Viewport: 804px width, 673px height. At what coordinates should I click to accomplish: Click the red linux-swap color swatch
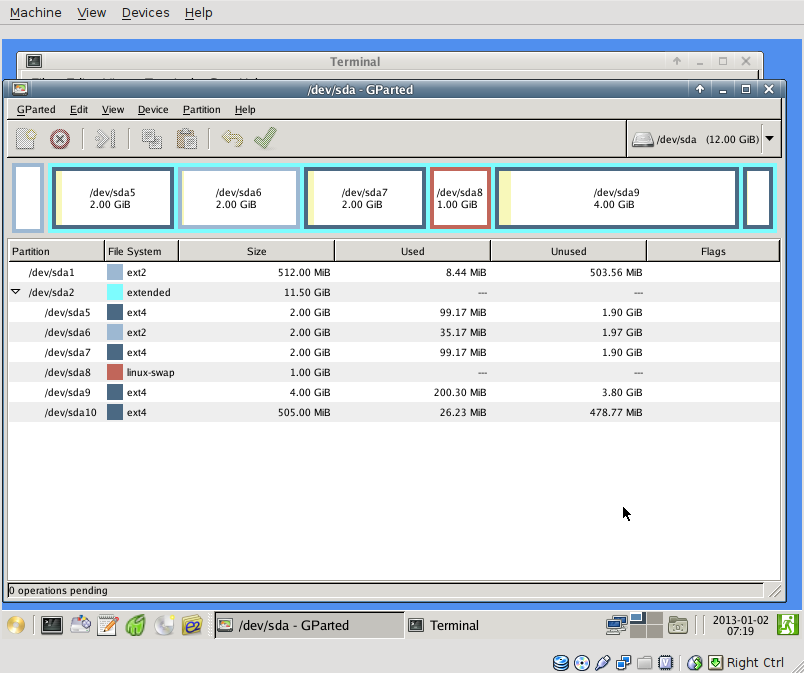[x=115, y=372]
